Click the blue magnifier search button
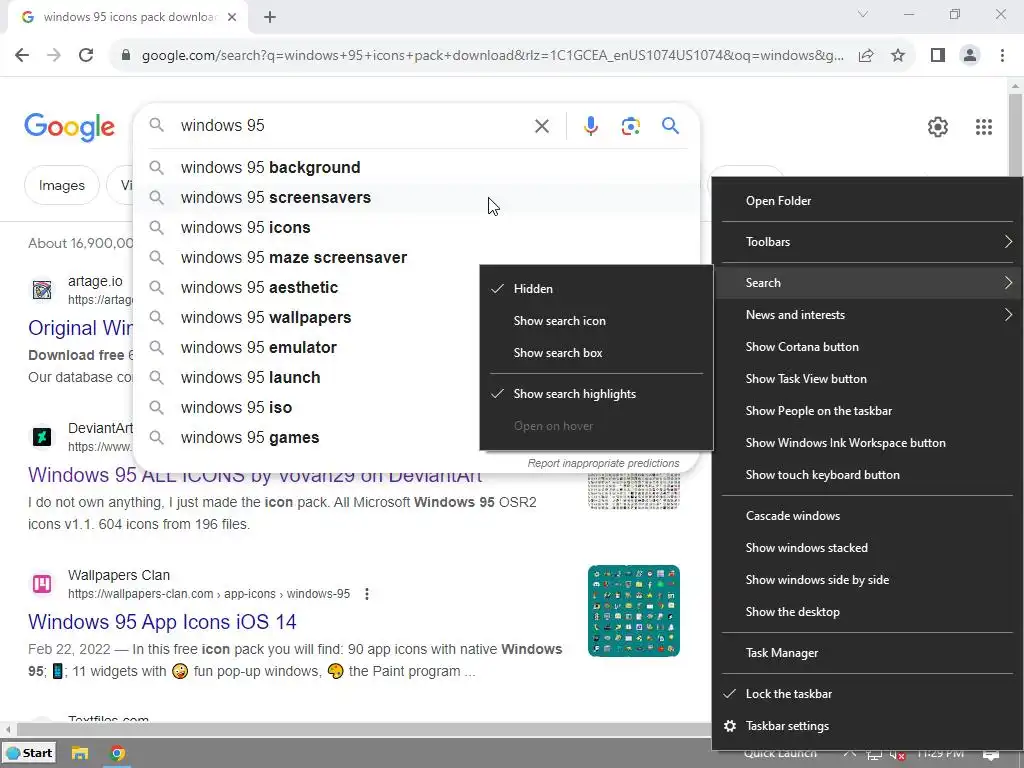Image resolution: width=1024 pixels, height=768 pixels. pos(670,125)
